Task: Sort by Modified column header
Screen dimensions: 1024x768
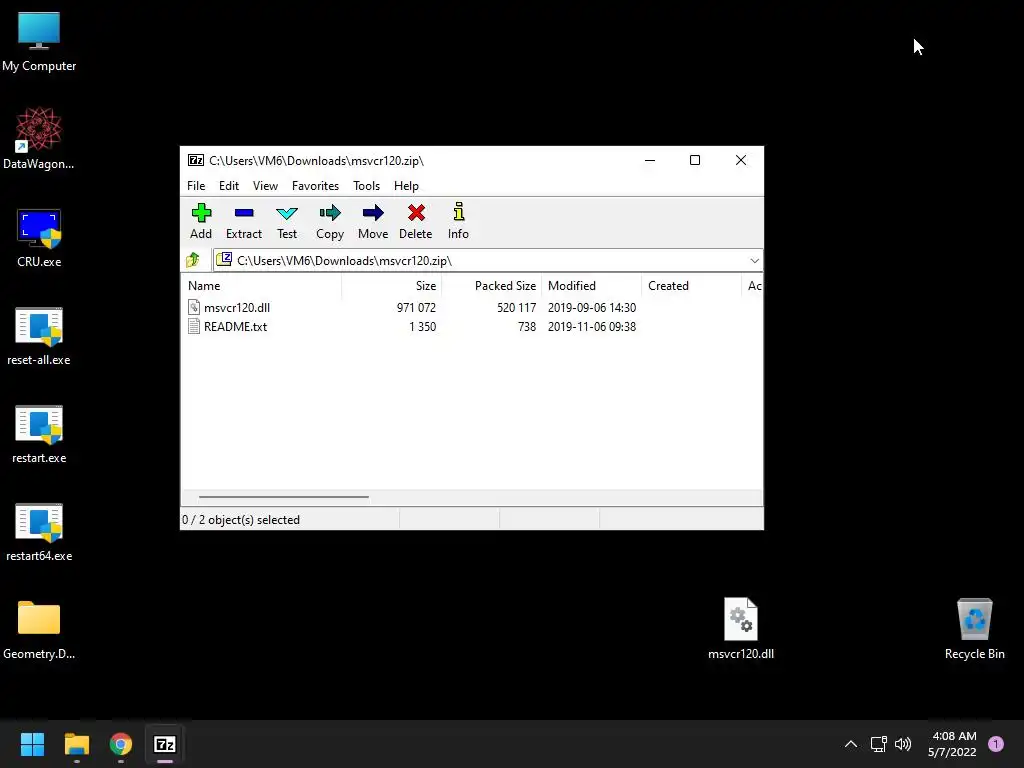Action: (592, 285)
